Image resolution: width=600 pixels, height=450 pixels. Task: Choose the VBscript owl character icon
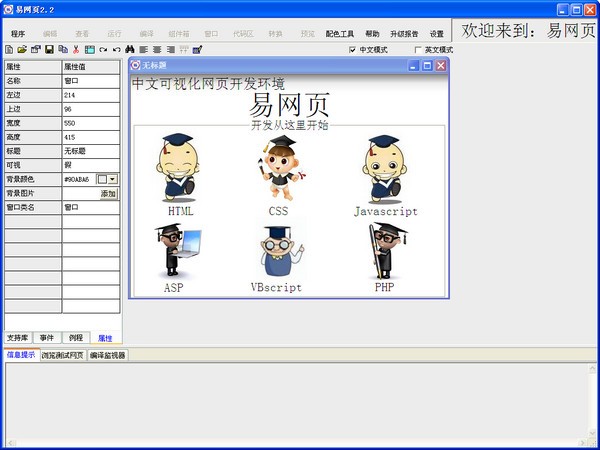(276, 250)
